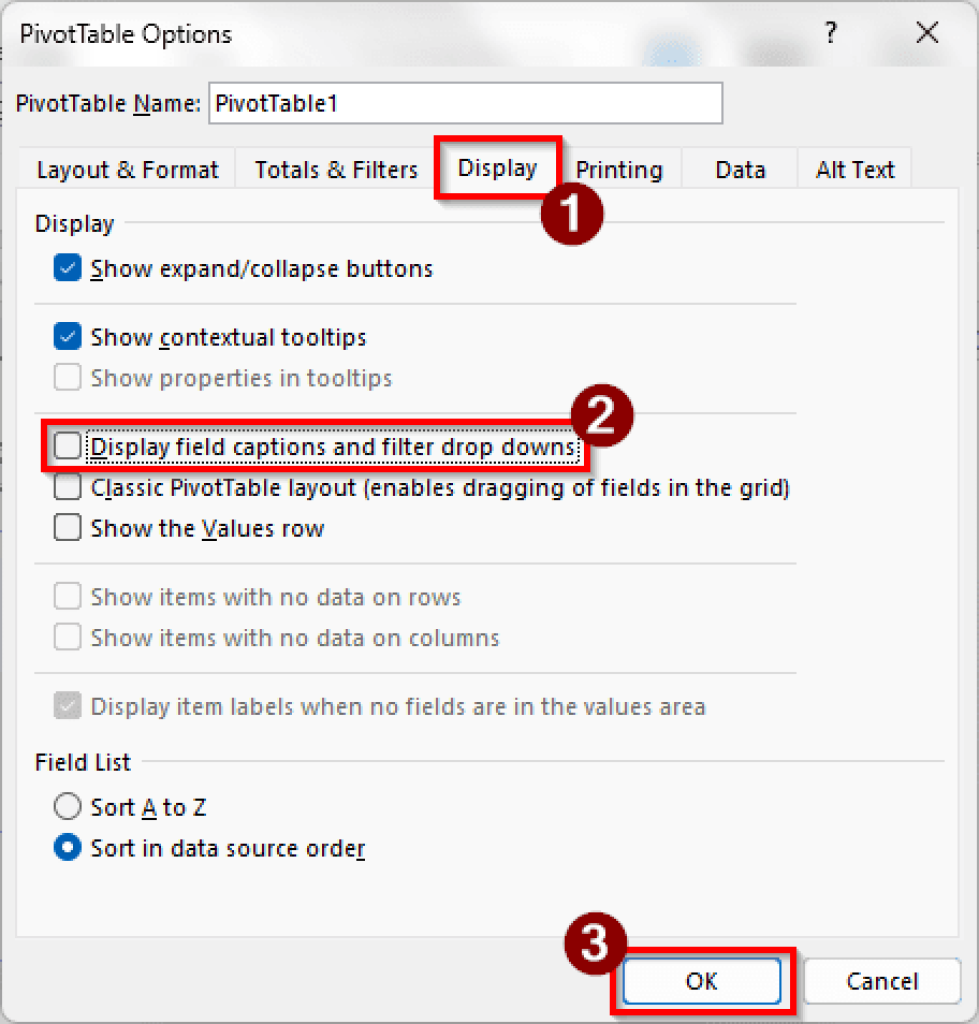Click inside the PivotTable Name field
The height and width of the screenshot is (1024, 979).
tap(464, 103)
